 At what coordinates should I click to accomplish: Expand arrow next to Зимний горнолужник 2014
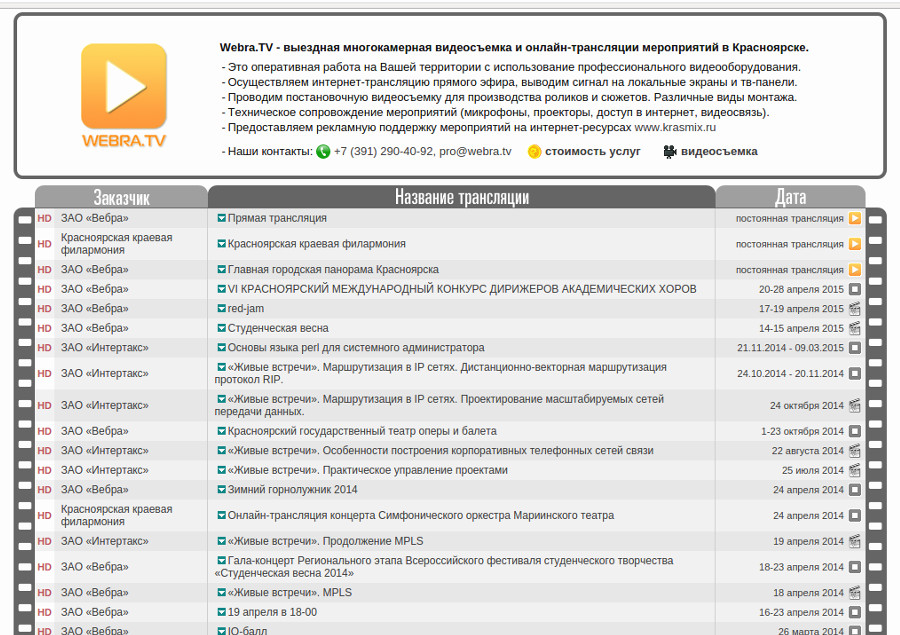tap(221, 490)
